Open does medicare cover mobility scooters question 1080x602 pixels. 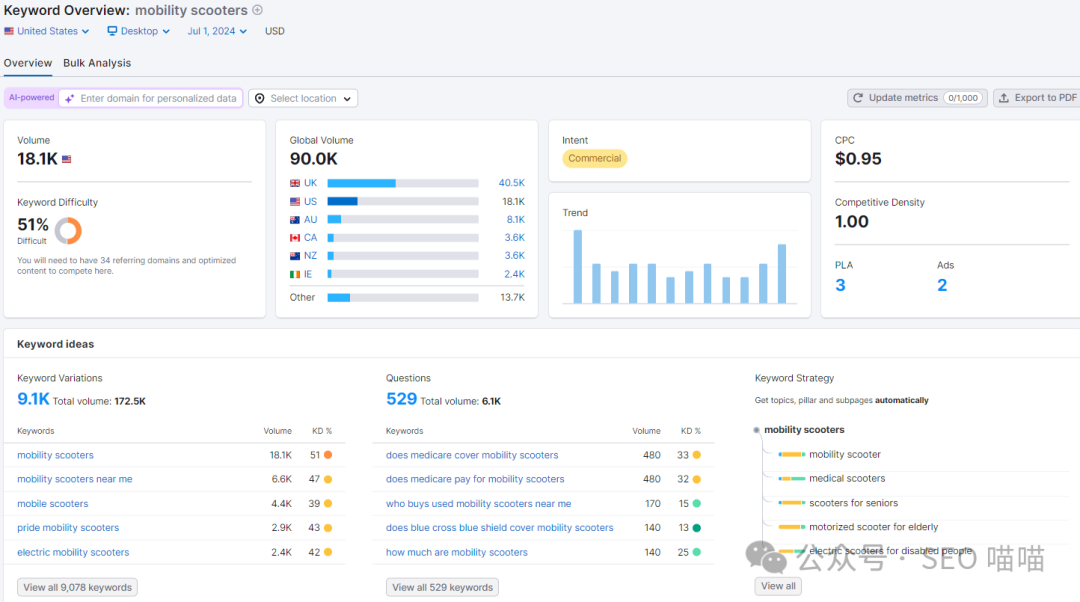click(472, 455)
